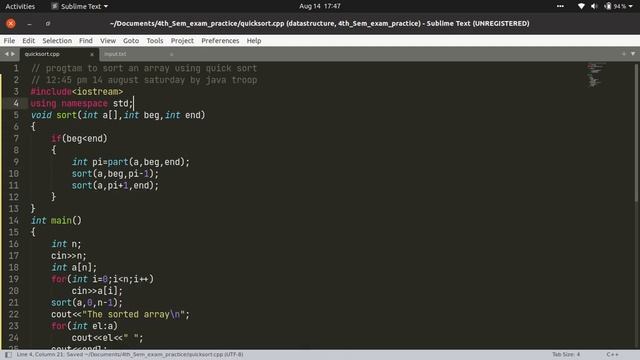The height and width of the screenshot is (360, 640).
Task: Click line number 14 in gutter
Action: (13, 220)
